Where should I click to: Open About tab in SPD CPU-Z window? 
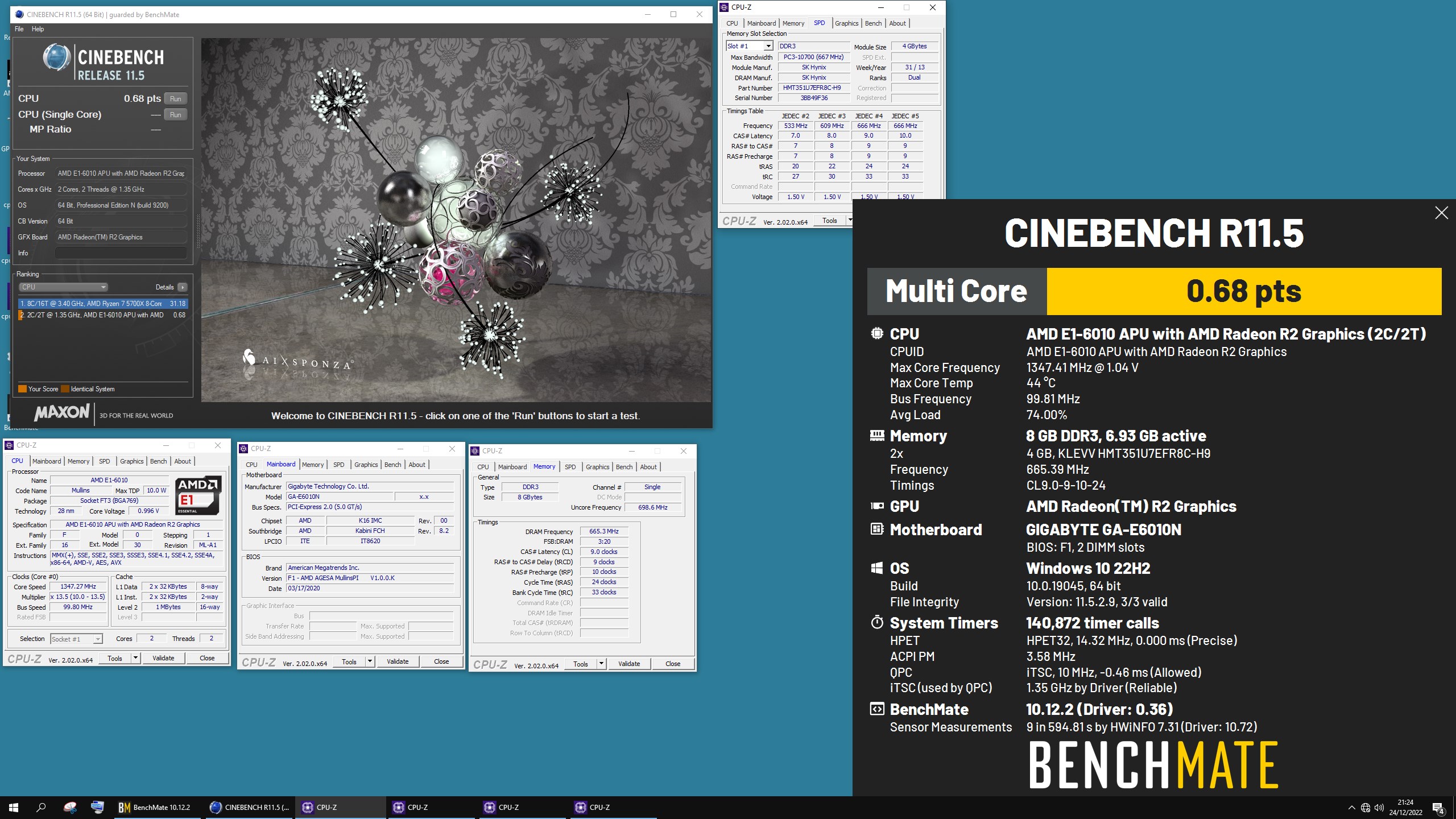tap(897, 23)
